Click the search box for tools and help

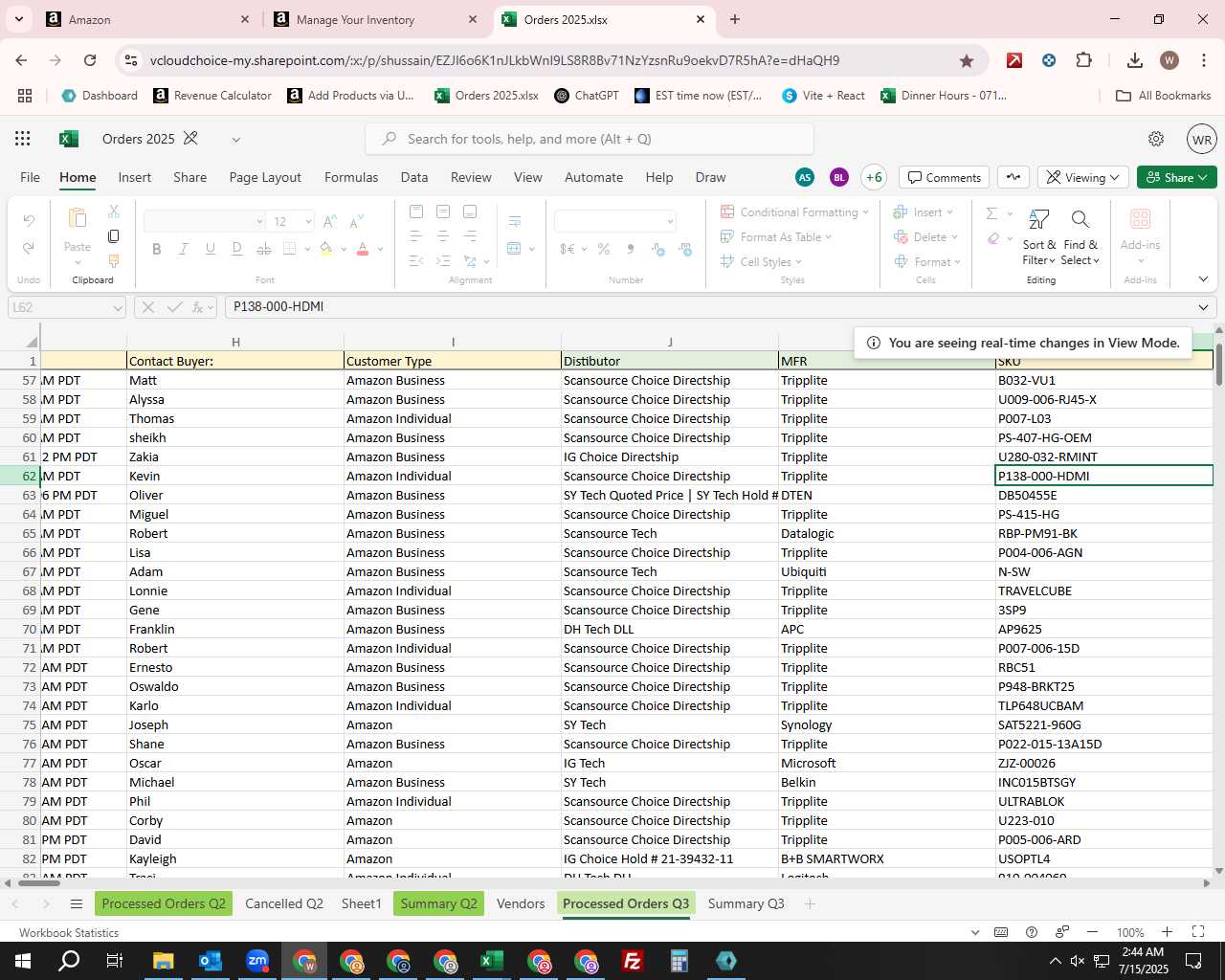click(x=590, y=139)
